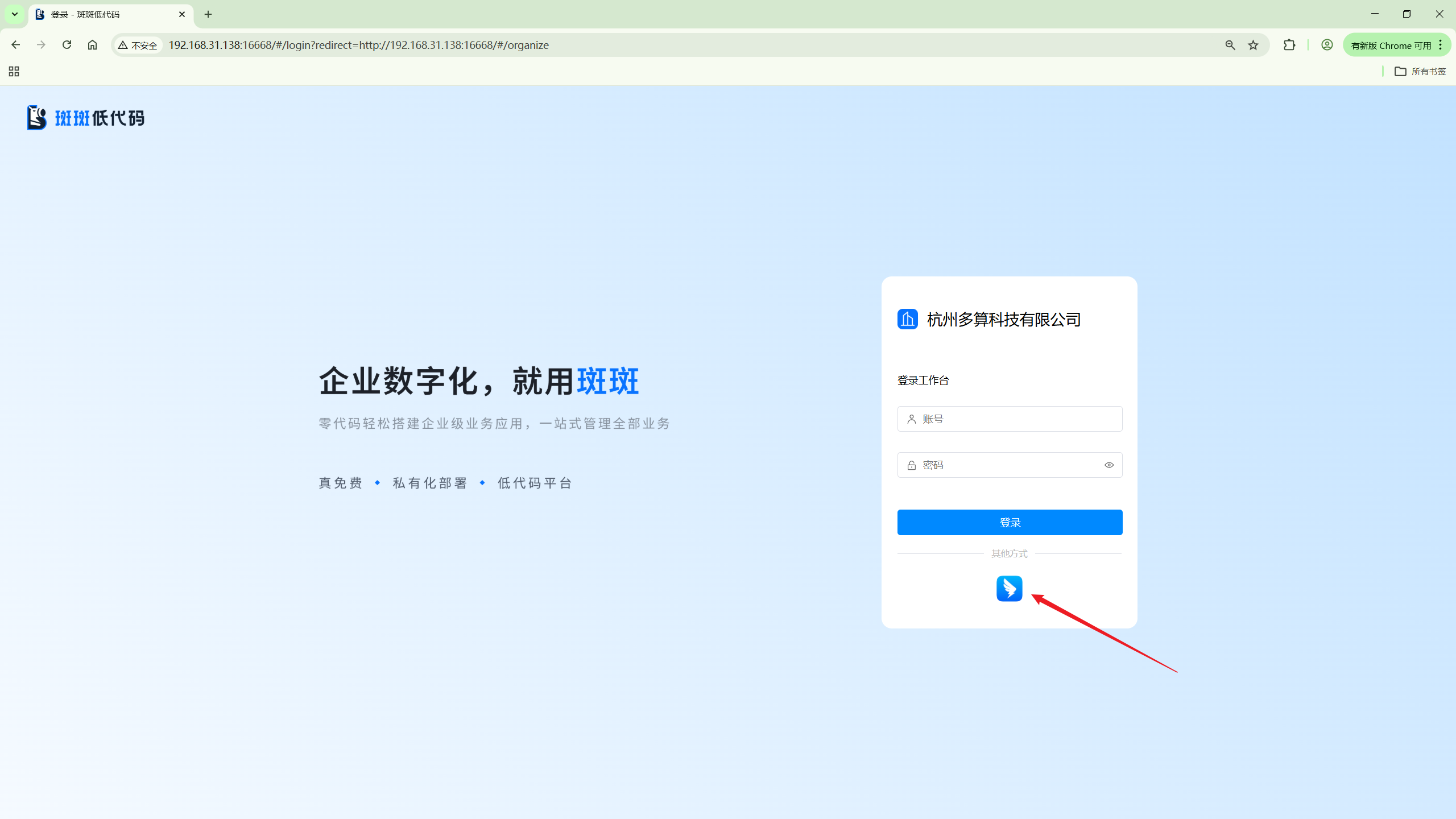Open the browser home page
This screenshot has height=819, width=1456.
coord(92,45)
